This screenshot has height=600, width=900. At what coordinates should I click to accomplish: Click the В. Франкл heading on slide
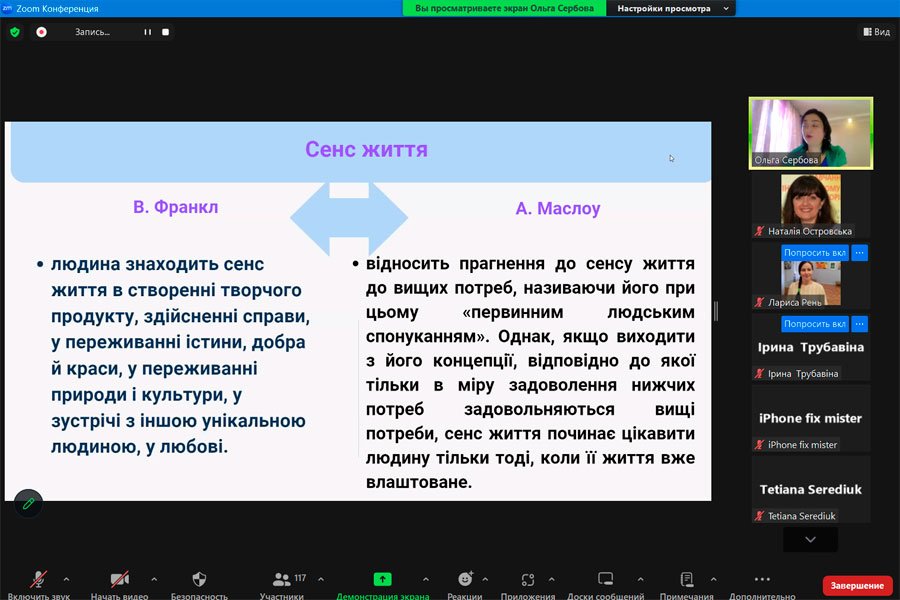[x=176, y=207]
